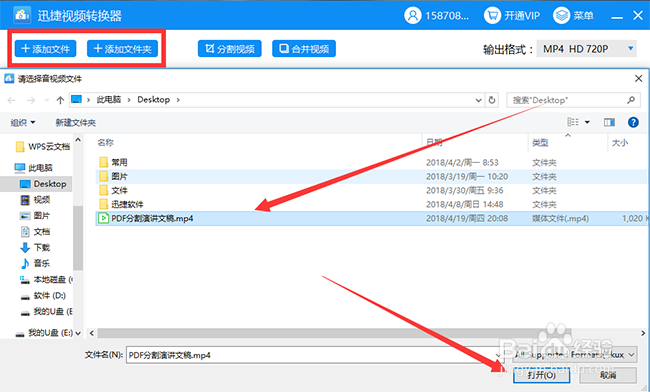Screen dimensions: 650x392
Task: Change the view layout icon
Action: 573,122
